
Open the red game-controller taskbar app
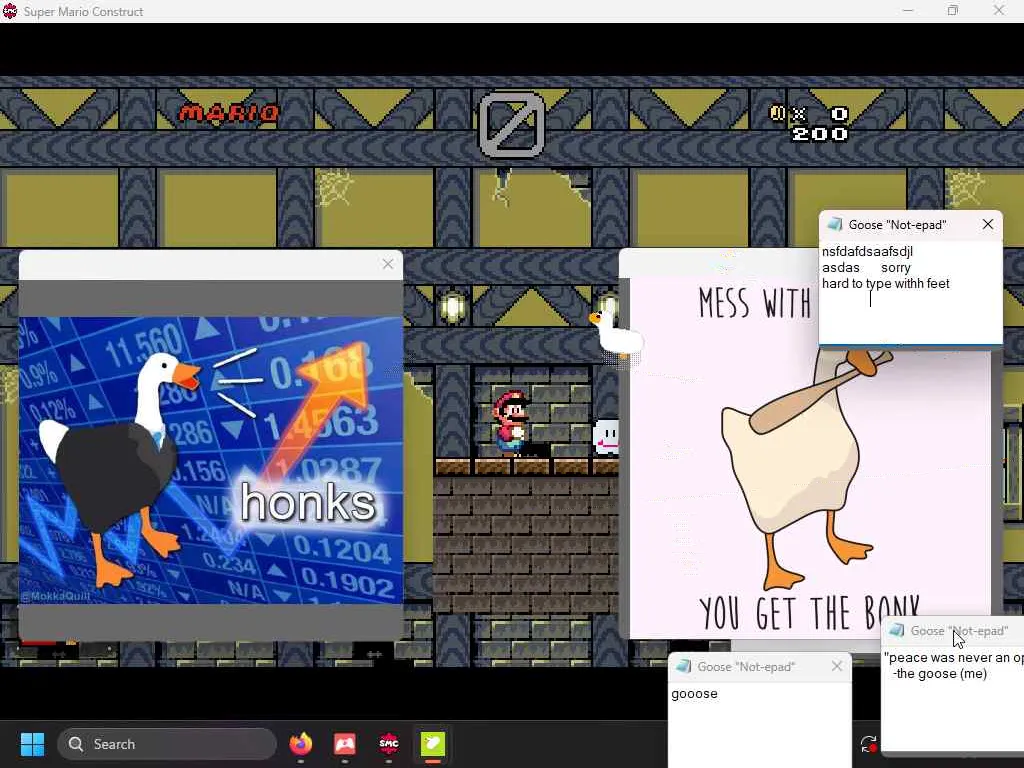coord(344,744)
